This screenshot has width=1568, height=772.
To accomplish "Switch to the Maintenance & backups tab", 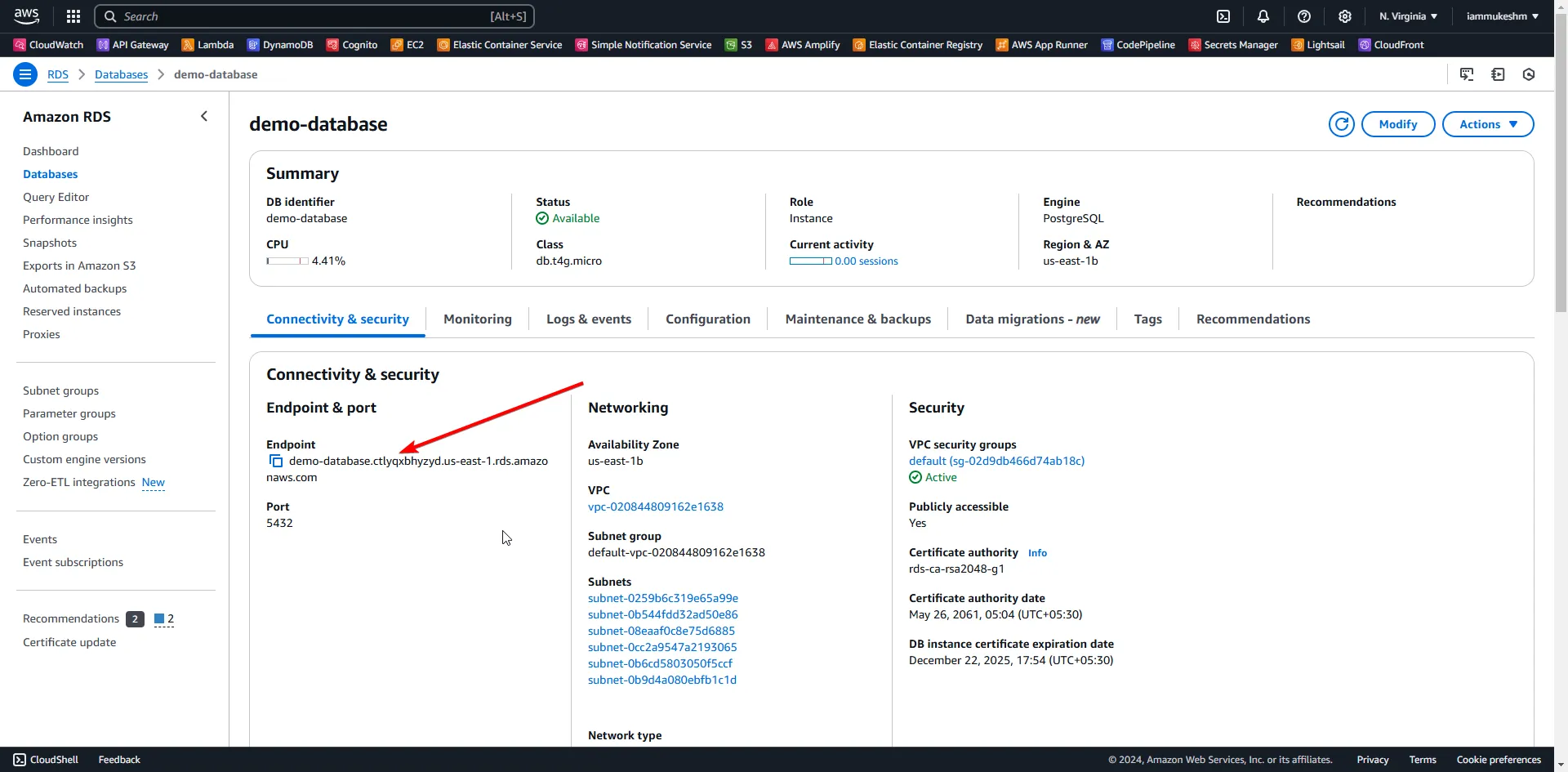I will 857,319.
